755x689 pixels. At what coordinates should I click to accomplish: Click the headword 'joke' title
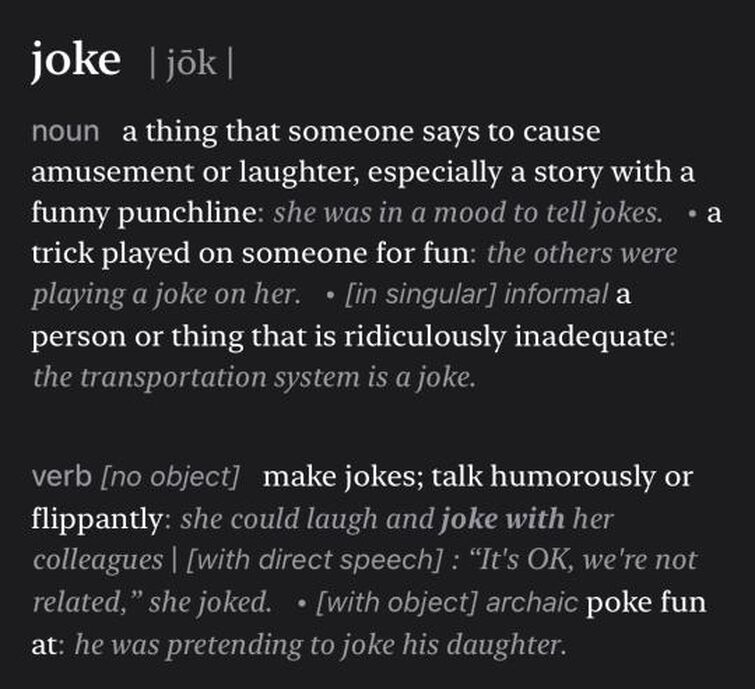coord(76,61)
